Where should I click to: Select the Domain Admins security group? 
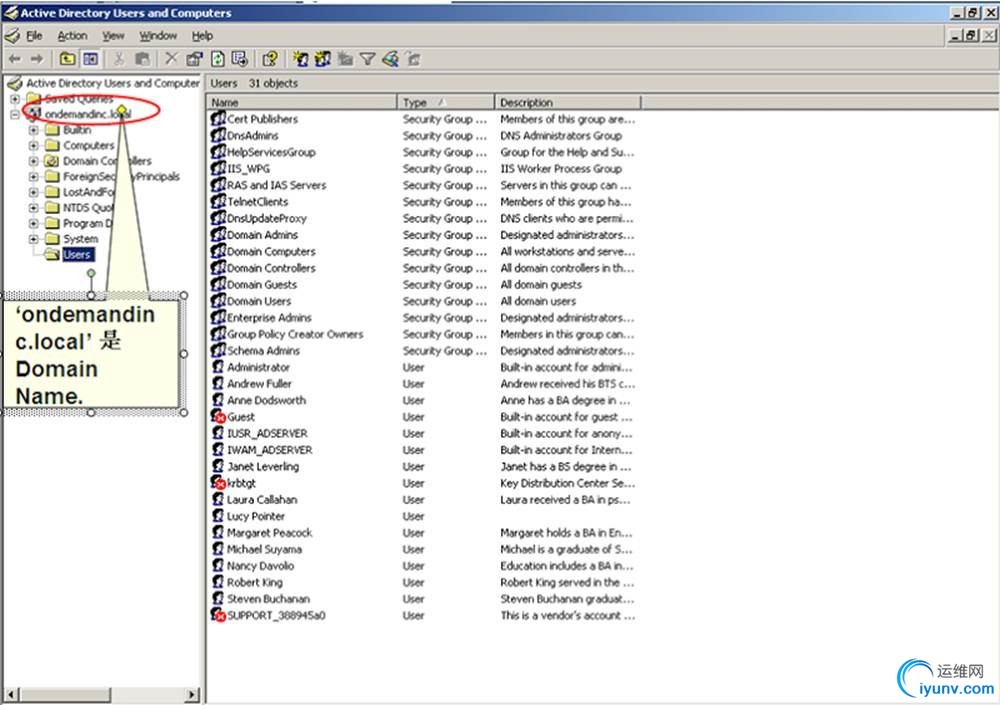pyautogui.click(x=262, y=235)
